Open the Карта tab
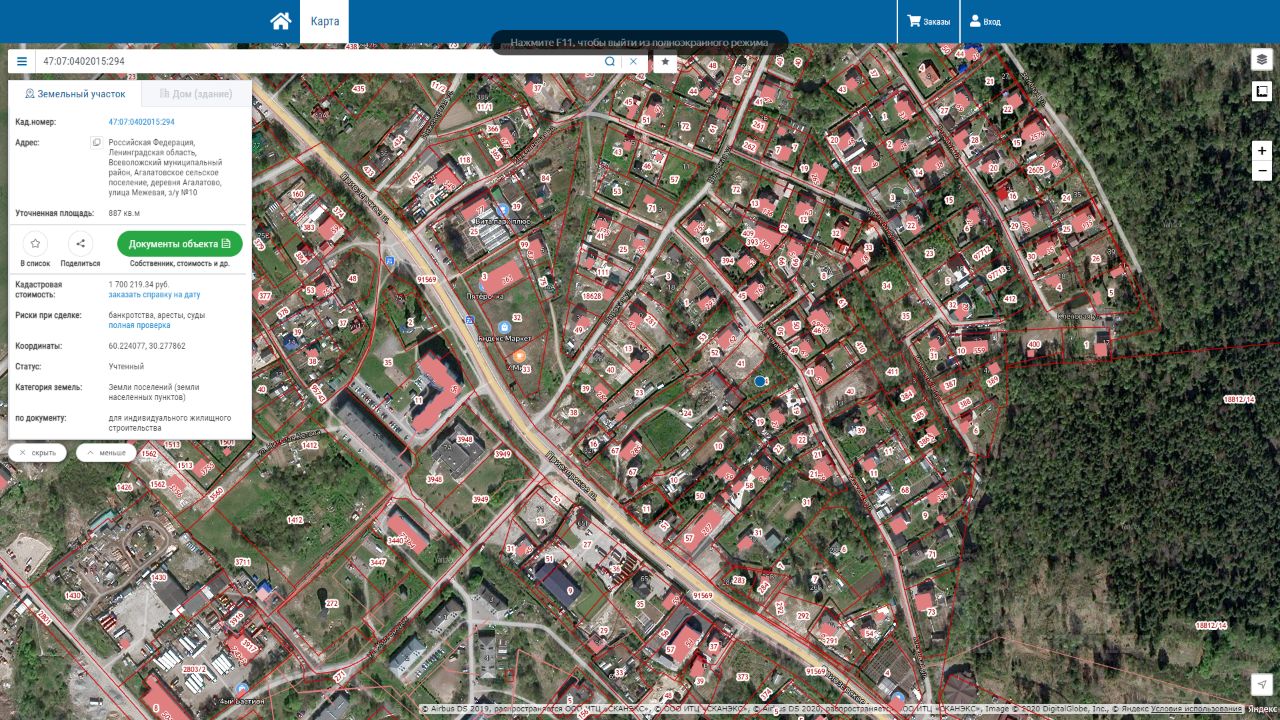 [324, 21]
